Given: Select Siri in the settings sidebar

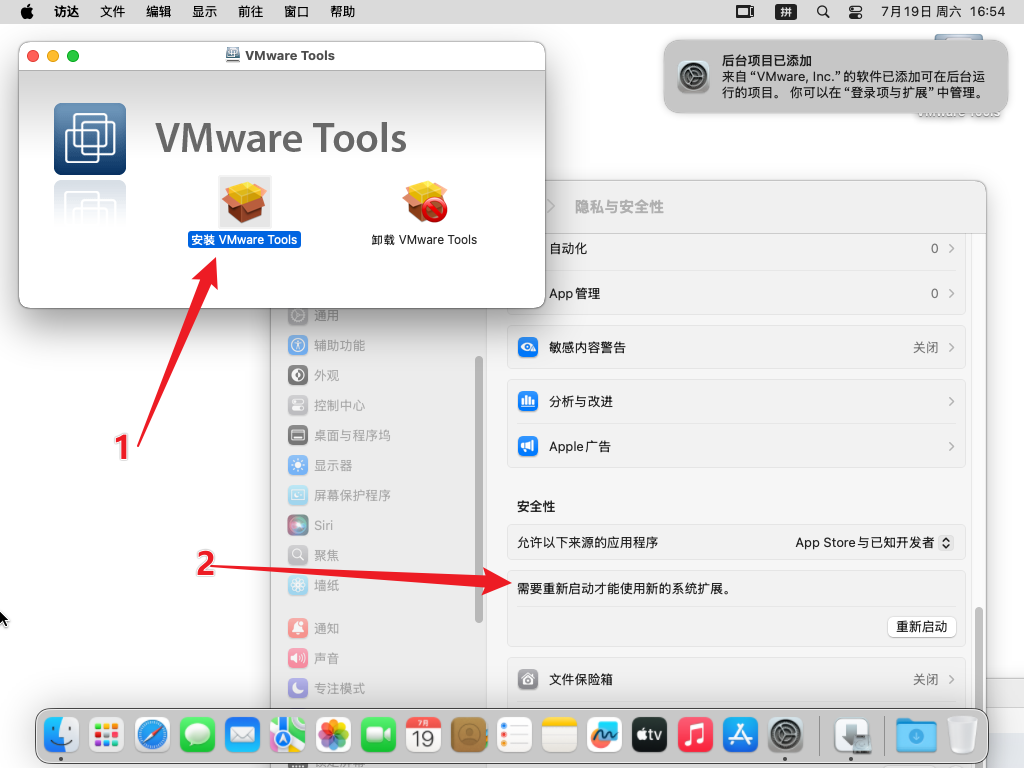Looking at the screenshot, I should (x=381, y=526).
